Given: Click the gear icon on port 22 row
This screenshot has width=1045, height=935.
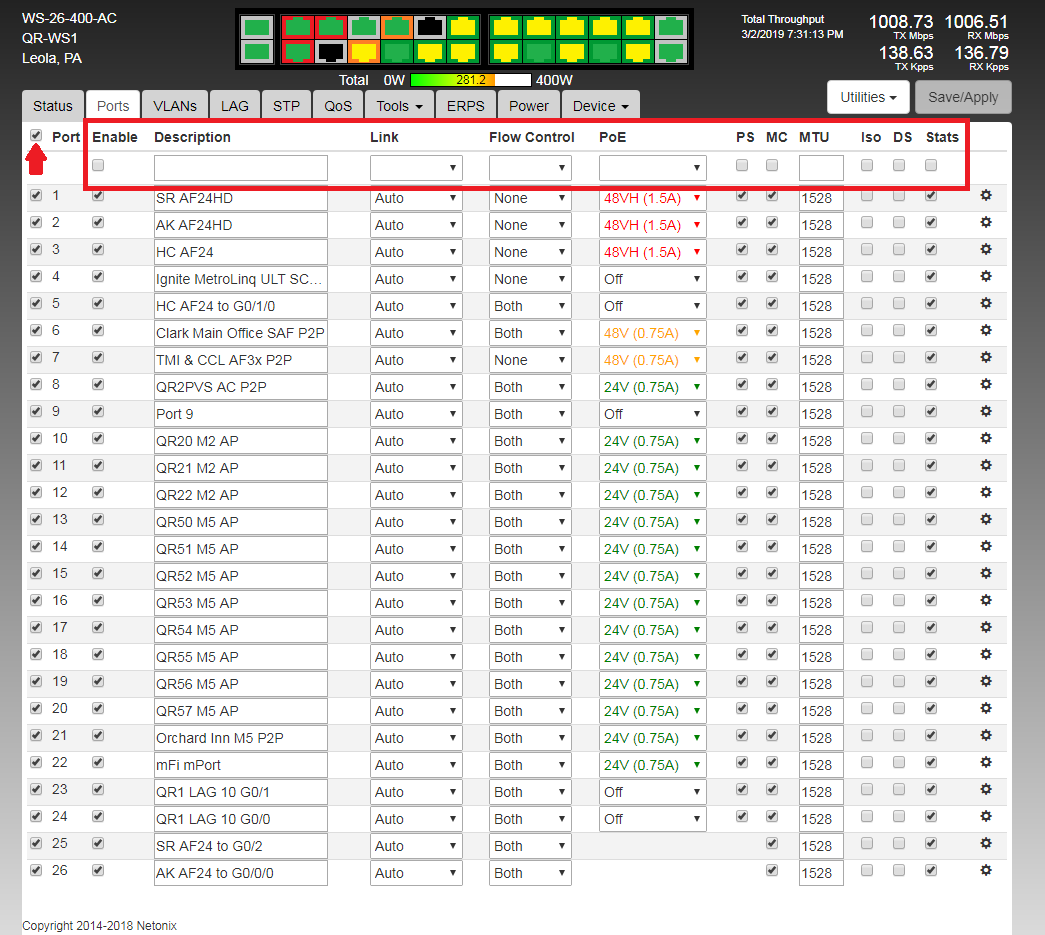Looking at the screenshot, I should [986, 763].
